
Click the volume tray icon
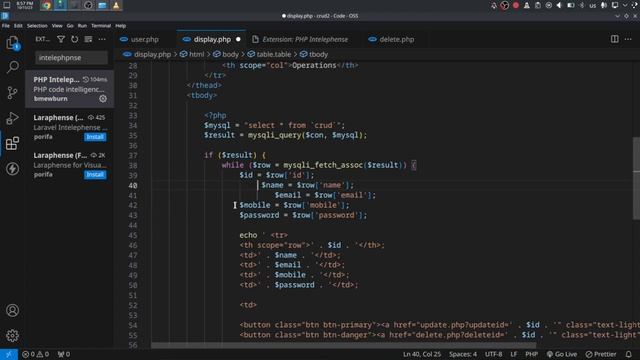[x=559, y=5]
